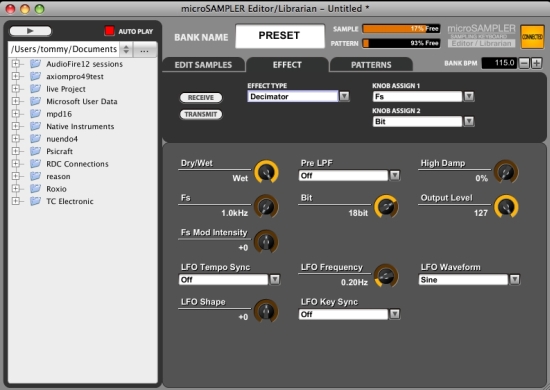Click the Fs Mod Intensity knob
This screenshot has width=550, height=390.
coord(266,241)
